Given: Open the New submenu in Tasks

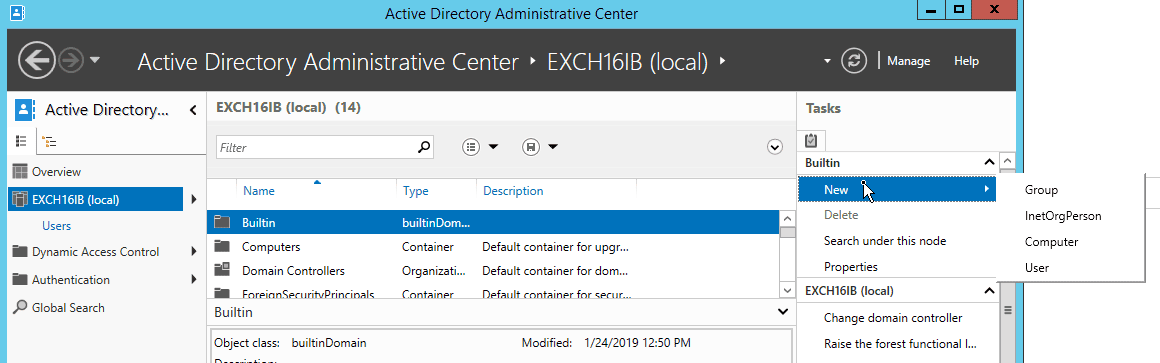Looking at the screenshot, I should click(x=897, y=190).
